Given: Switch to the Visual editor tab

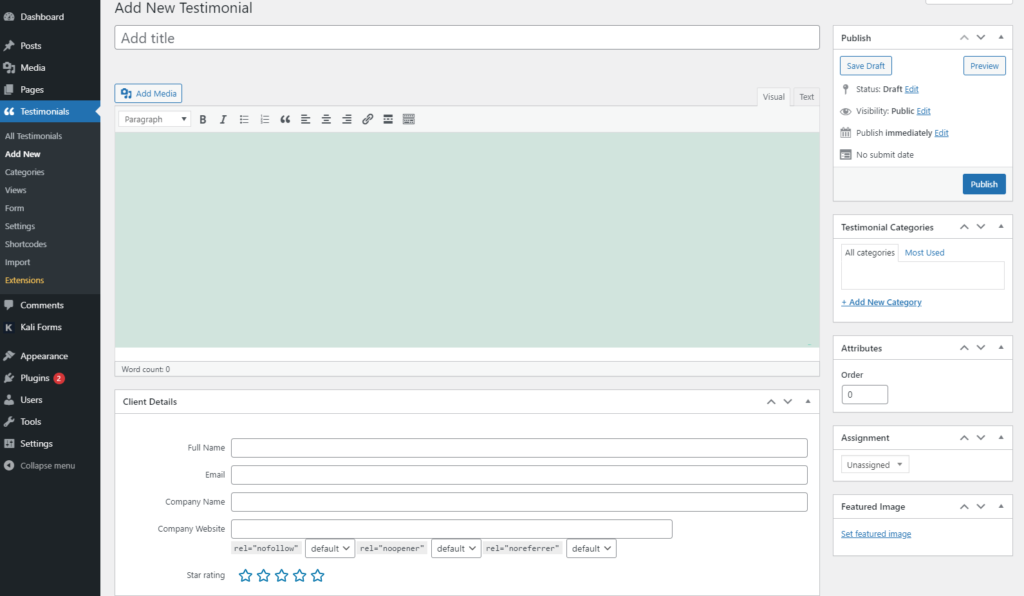Looking at the screenshot, I should 774,97.
